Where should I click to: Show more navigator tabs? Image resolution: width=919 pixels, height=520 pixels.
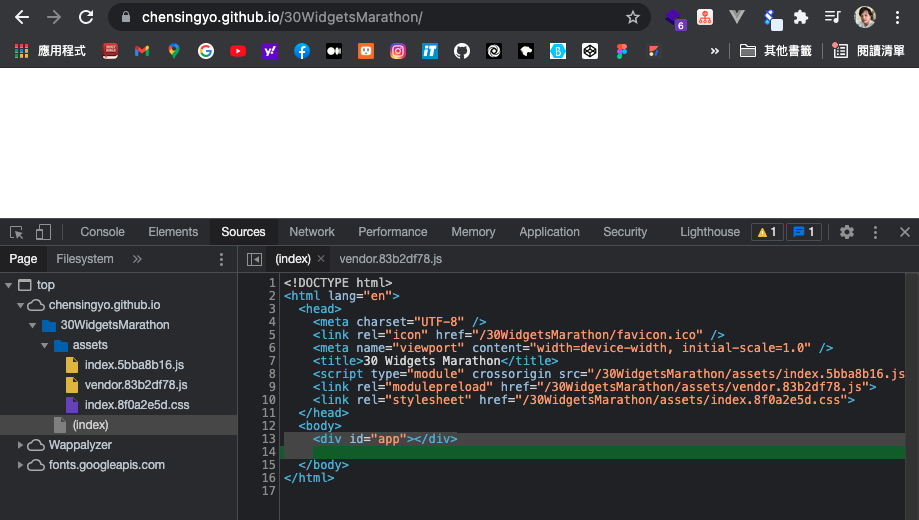137,259
